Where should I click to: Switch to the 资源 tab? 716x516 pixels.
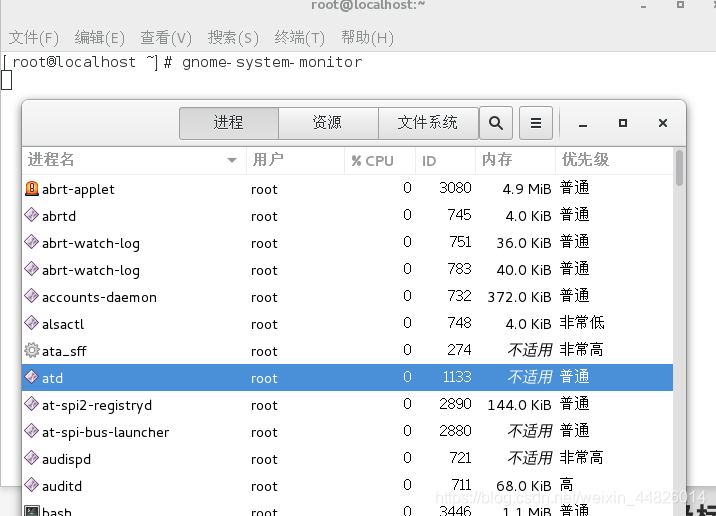pos(328,123)
